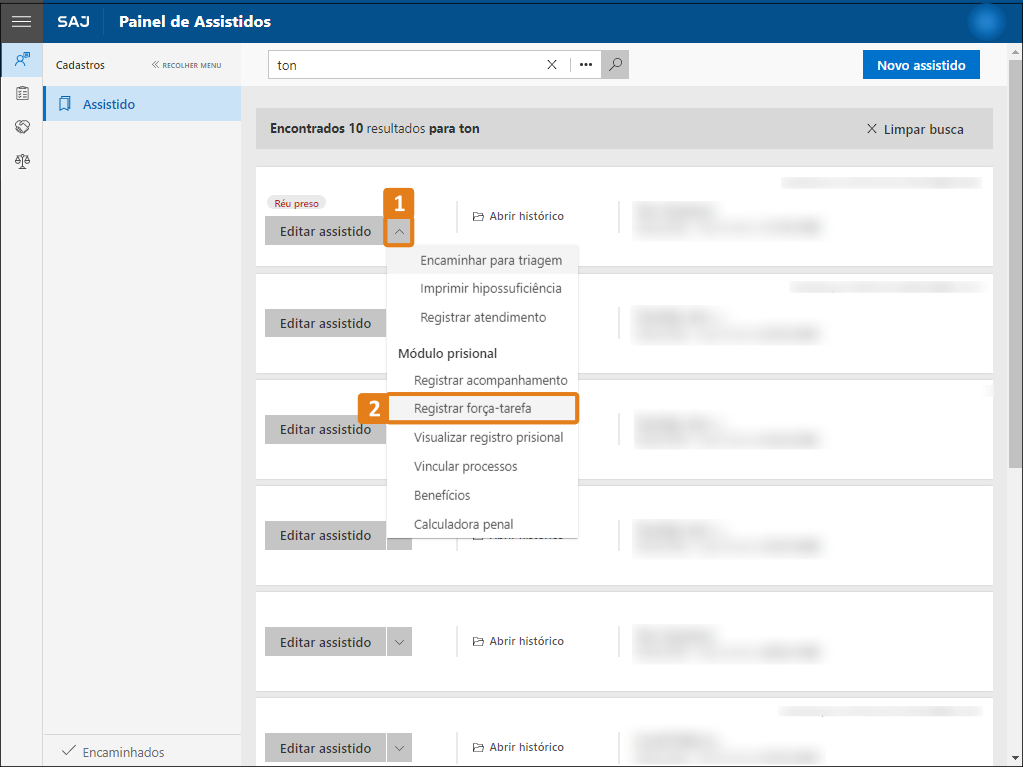Collapse menu via Recolher Menu

coord(187,65)
